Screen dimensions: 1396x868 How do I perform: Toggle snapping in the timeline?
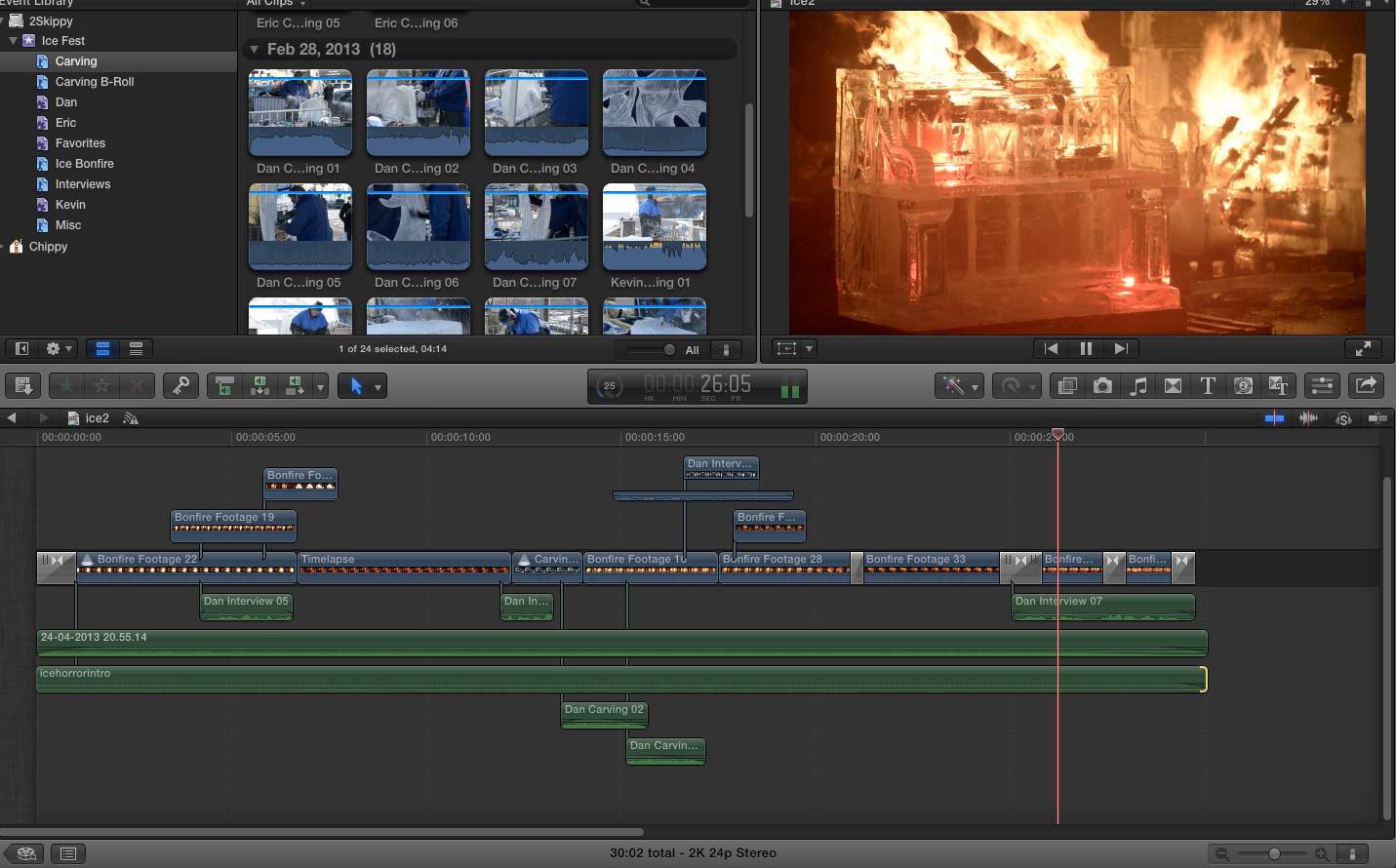click(1377, 418)
